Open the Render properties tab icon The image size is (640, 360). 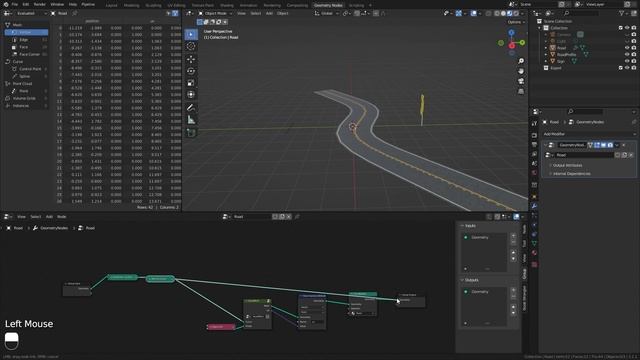(x=534, y=135)
